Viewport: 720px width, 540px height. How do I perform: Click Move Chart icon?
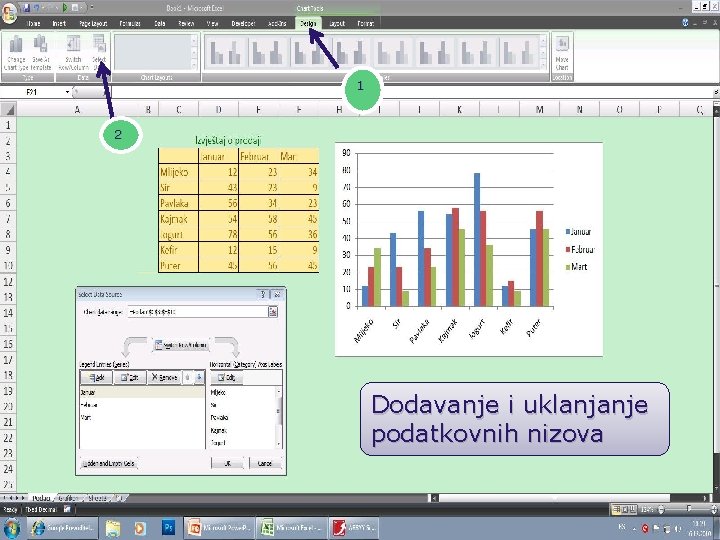562,53
